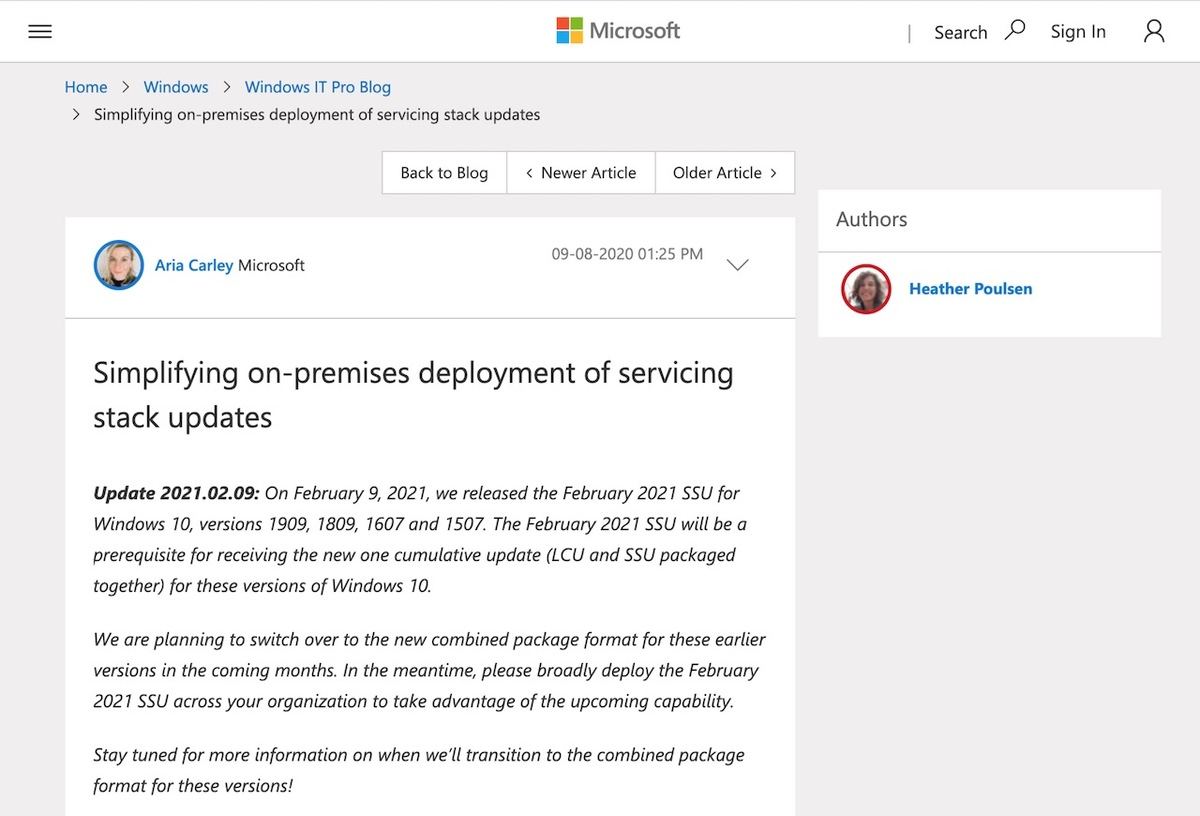Expand the article options chevron
This screenshot has width=1200, height=816.
[737, 265]
